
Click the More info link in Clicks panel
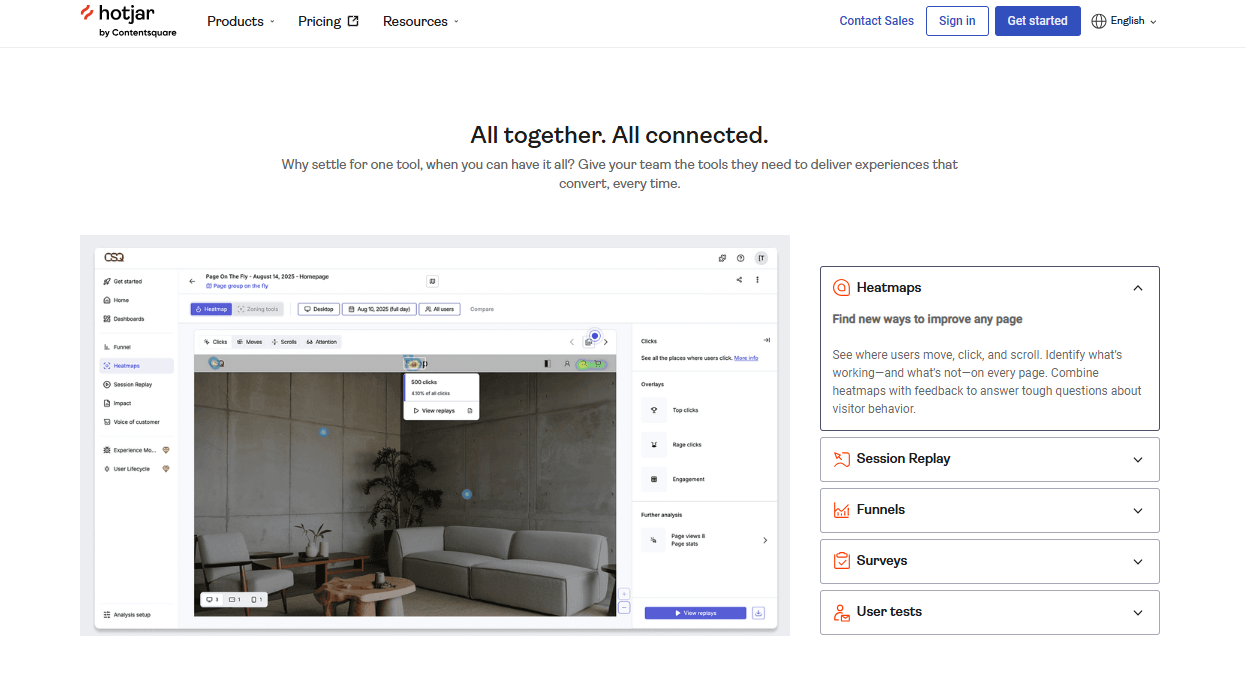coord(746,358)
